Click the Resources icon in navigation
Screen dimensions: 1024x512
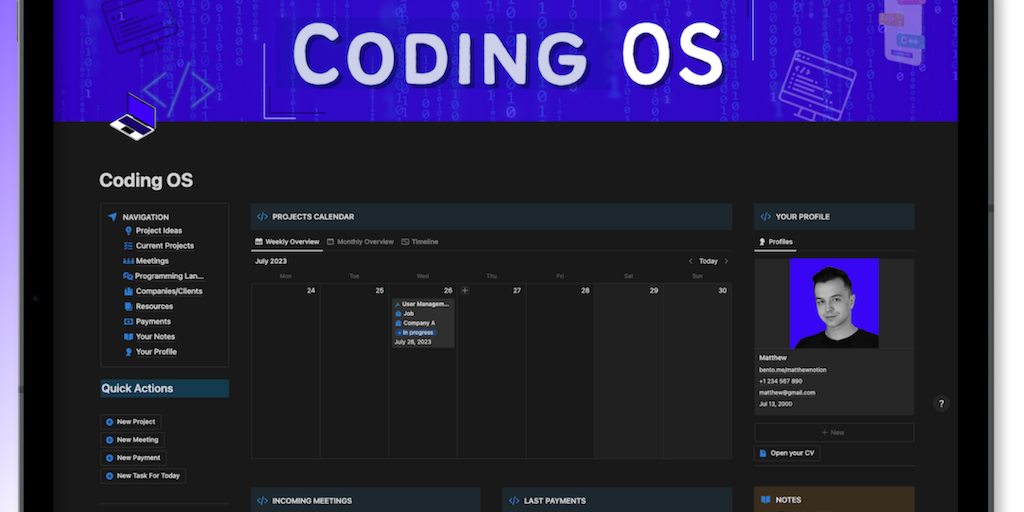(128, 307)
